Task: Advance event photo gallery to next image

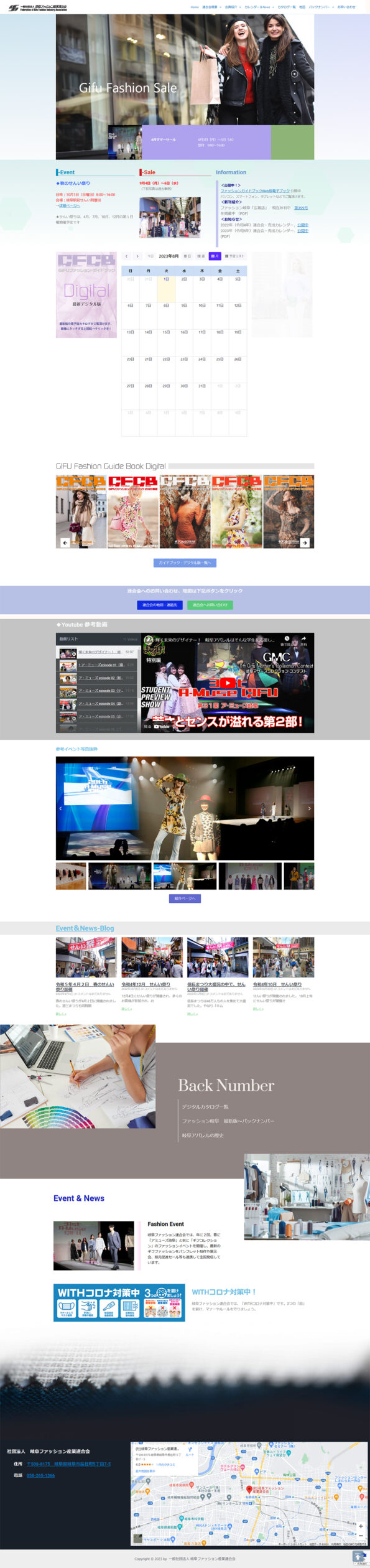Action: tap(309, 808)
